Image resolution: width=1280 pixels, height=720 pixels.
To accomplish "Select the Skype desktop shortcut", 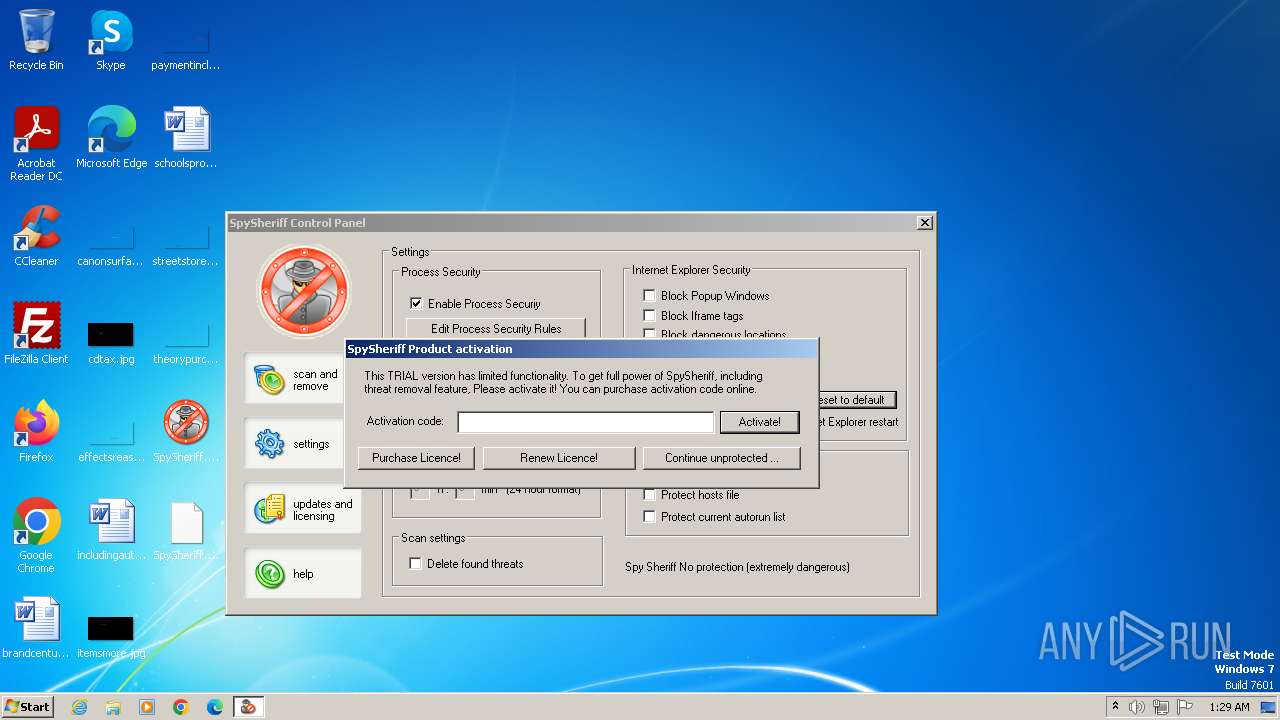I will pos(110,40).
